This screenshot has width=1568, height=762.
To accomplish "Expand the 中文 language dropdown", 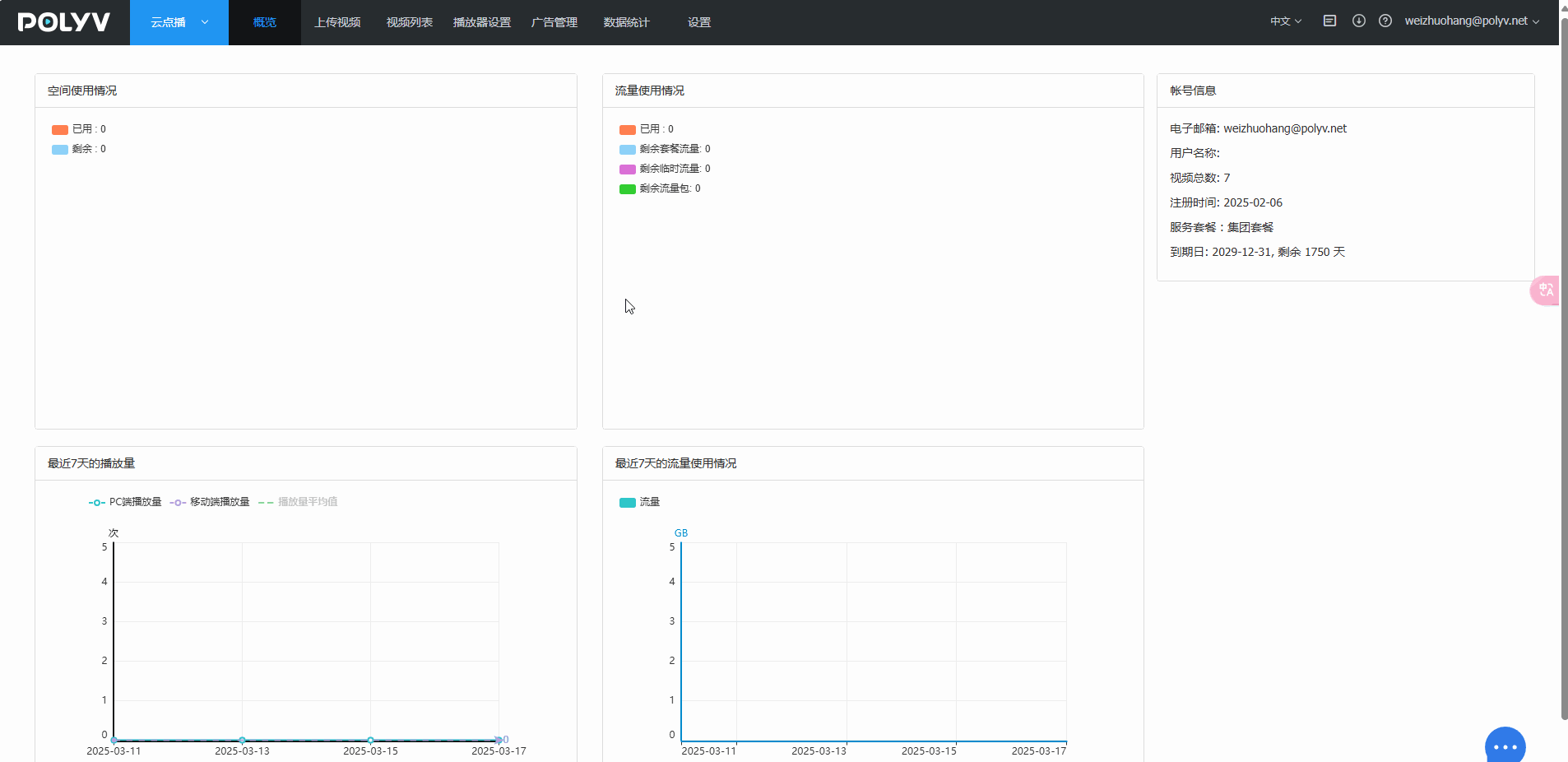I will 1286,21.
